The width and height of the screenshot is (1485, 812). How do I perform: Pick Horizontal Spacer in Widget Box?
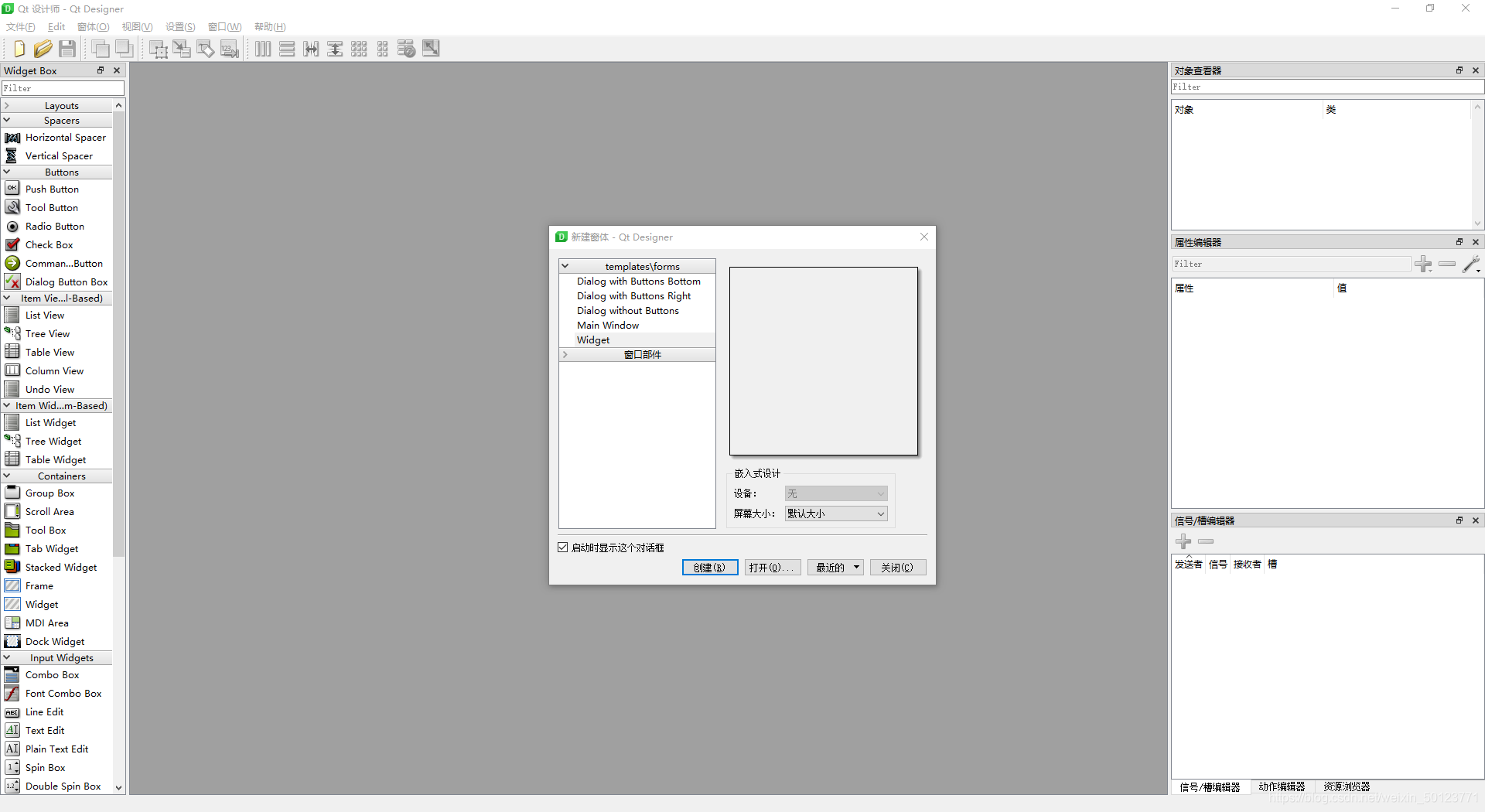tap(65, 137)
